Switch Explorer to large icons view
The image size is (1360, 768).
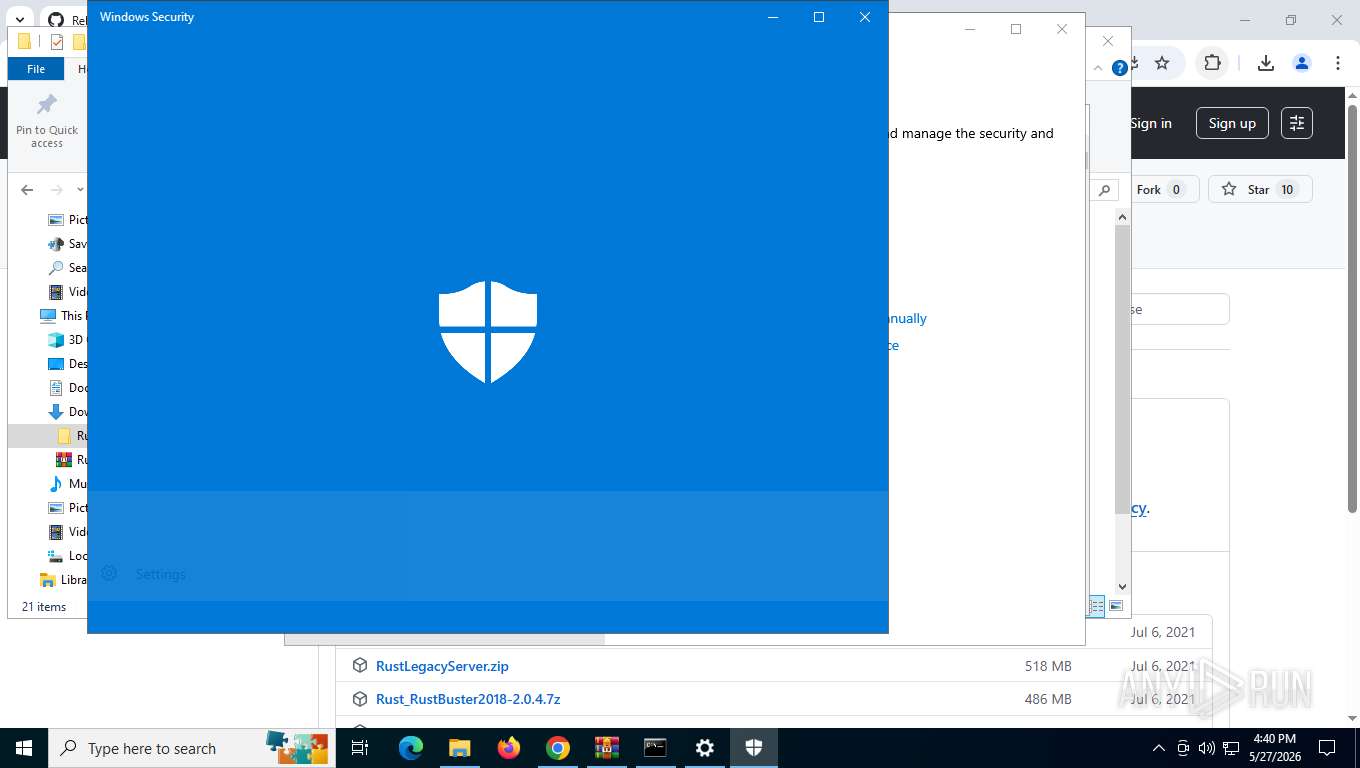click(x=1116, y=606)
